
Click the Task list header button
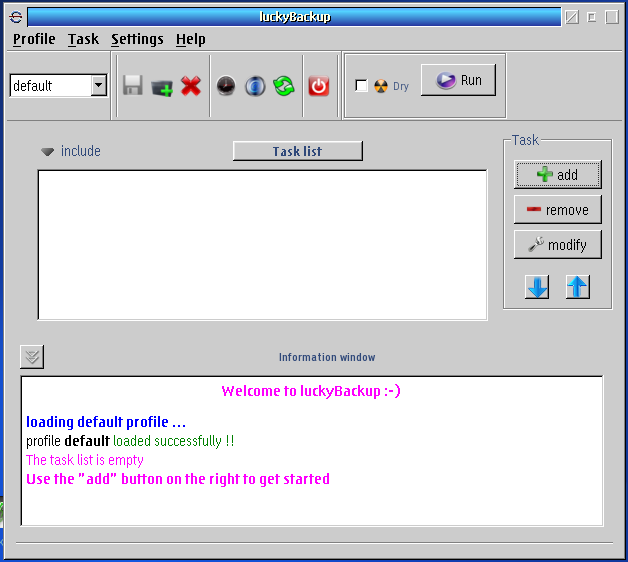(x=298, y=151)
